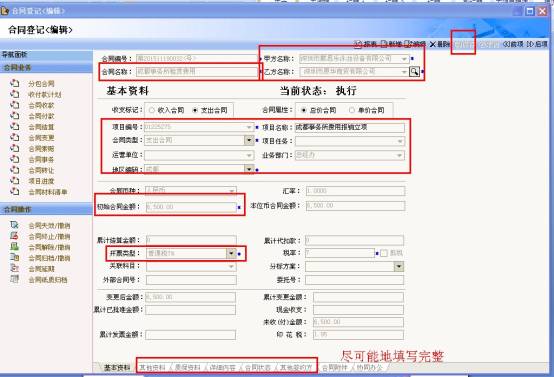Open the 合同结算 icon
This screenshot has width=554, height=377.
[14, 126]
